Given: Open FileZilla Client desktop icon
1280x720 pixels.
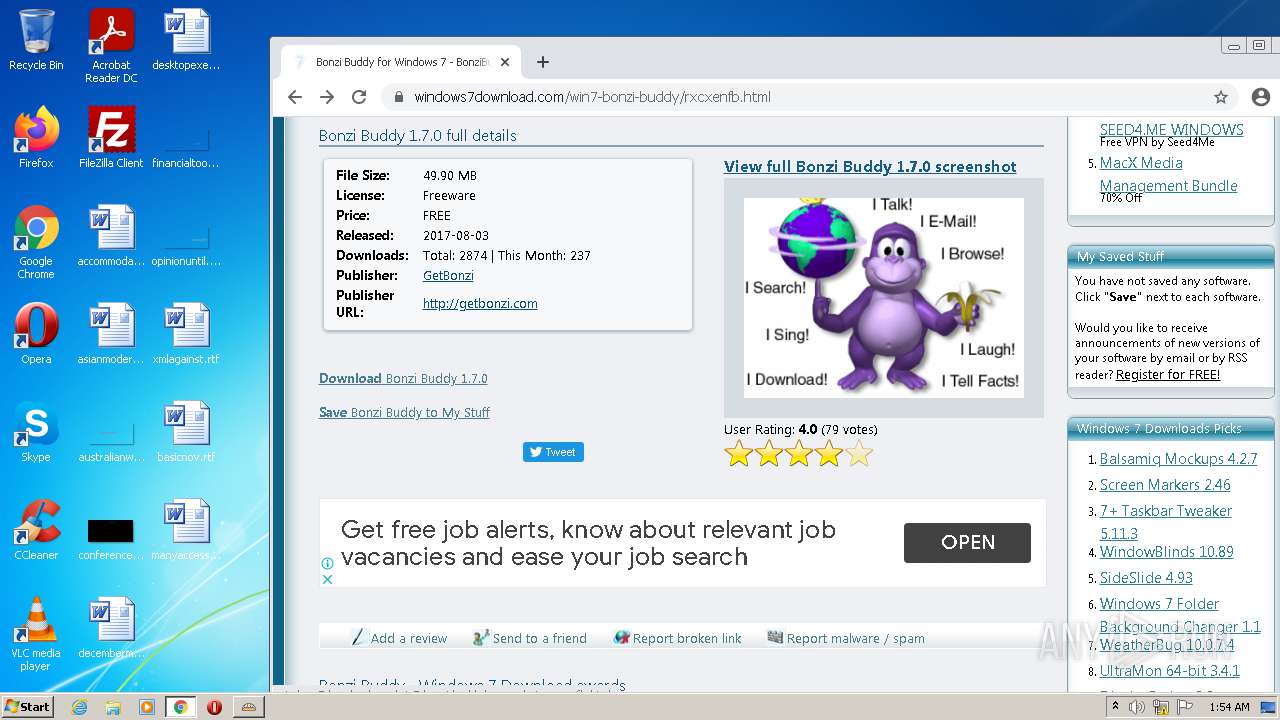Looking at the screenshot, I should (111, 138).
